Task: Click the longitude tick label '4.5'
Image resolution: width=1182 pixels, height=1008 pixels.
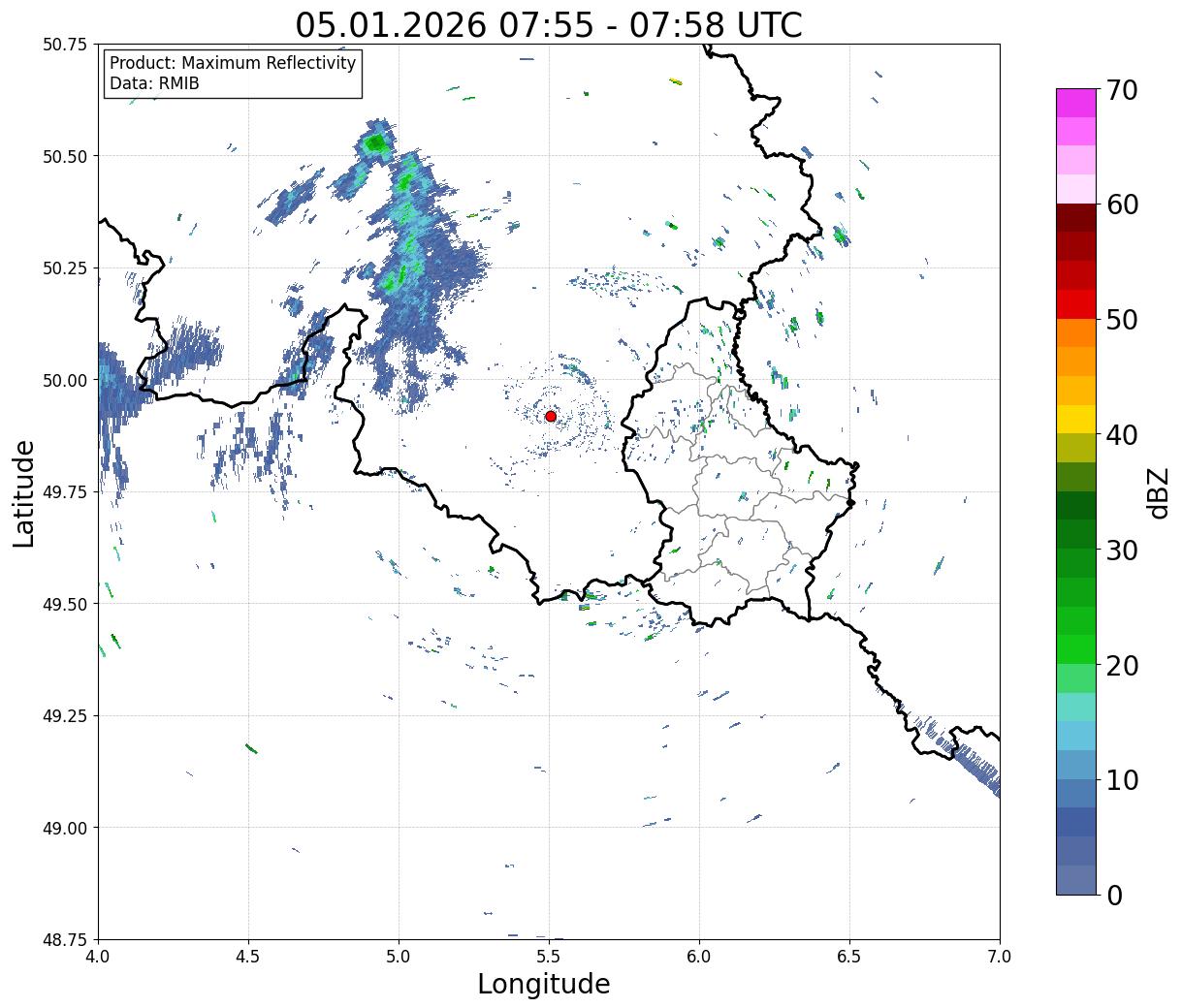Action: [248, 957]
